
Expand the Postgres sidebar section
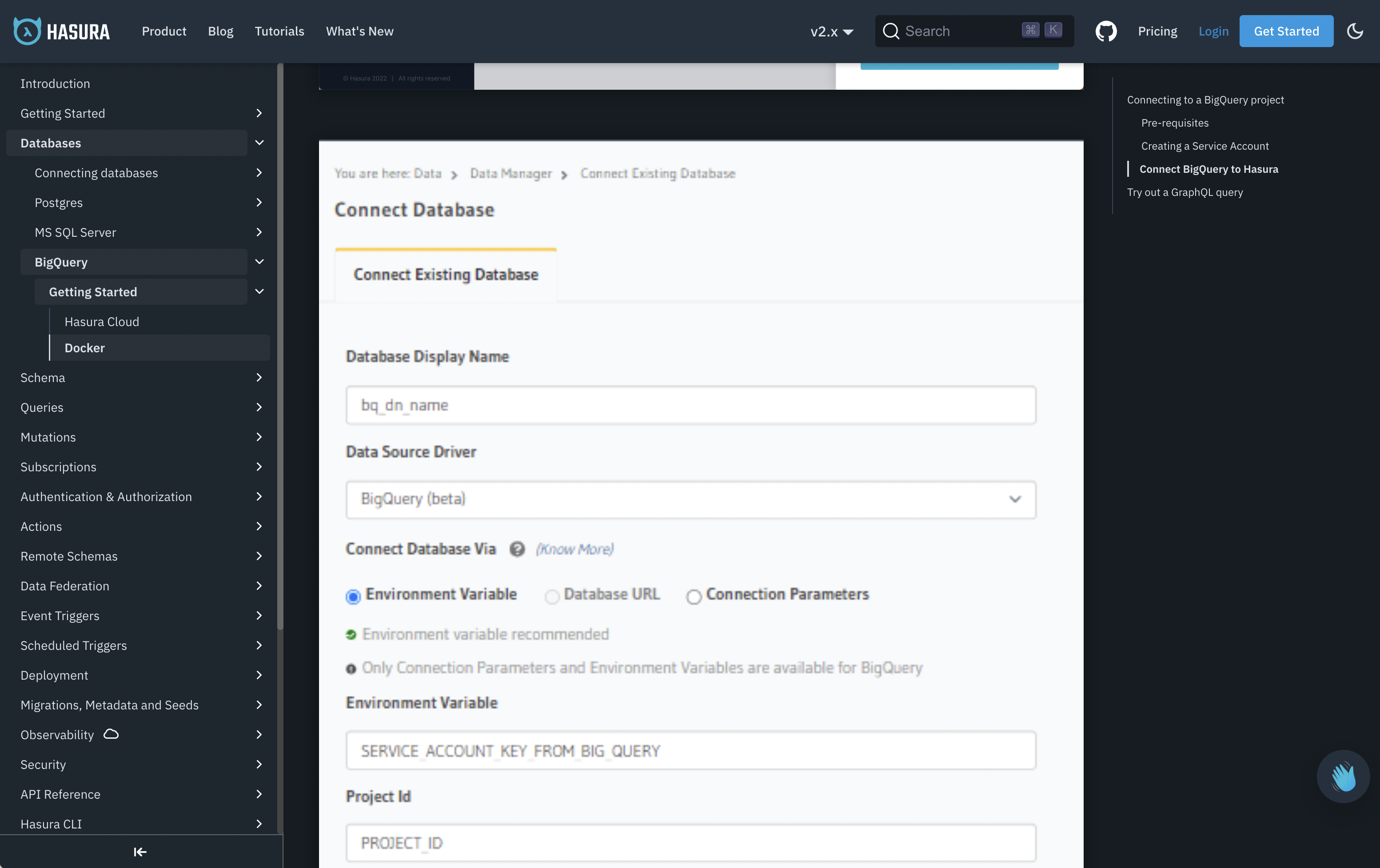(x=259, y=202)
